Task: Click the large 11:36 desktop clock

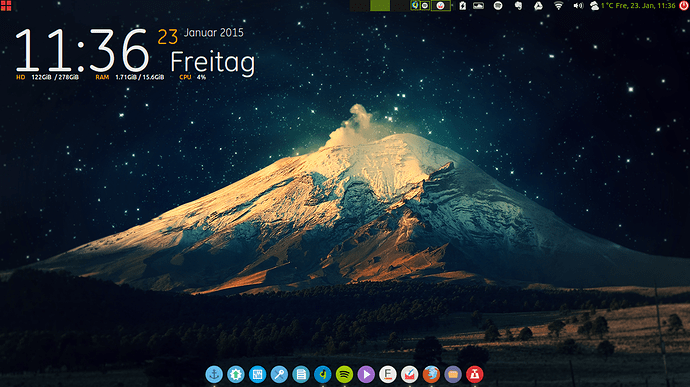Action: [x=82, y=50]
